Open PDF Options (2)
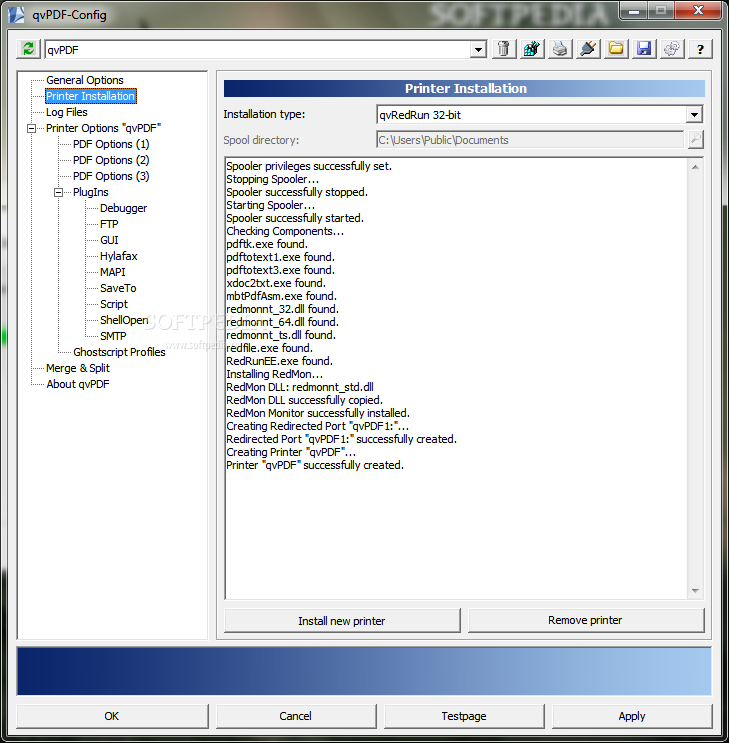 [x=111, y=160]
